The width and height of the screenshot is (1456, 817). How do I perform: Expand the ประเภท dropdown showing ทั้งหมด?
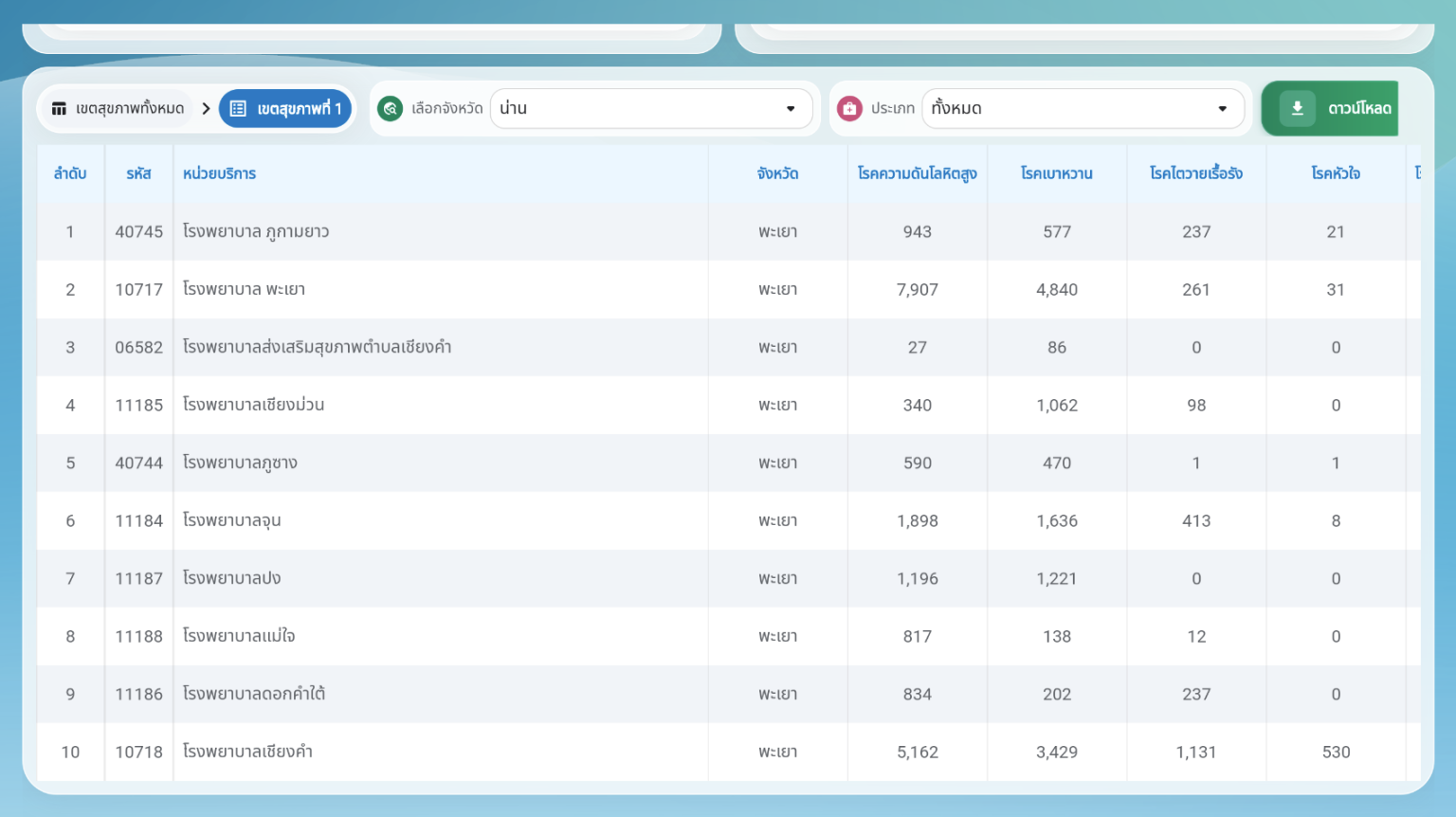(1082, 109)
